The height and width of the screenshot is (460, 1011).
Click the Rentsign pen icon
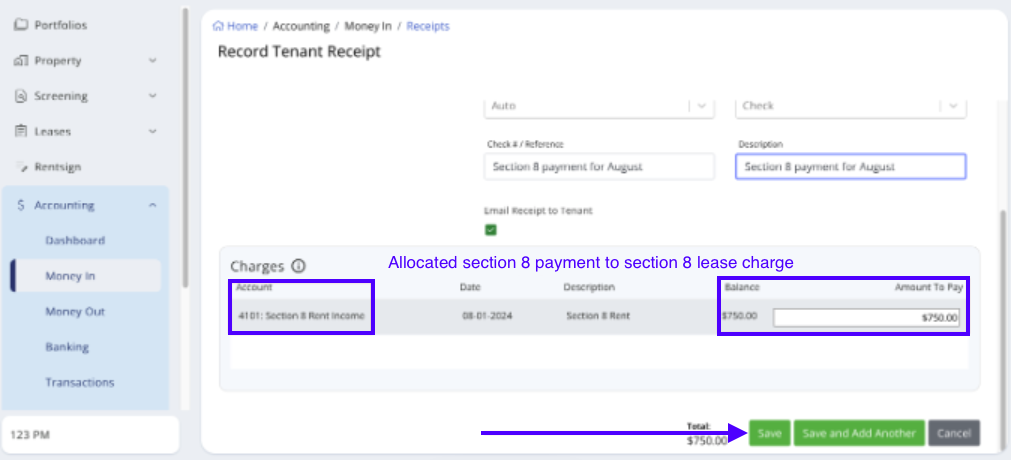pos(20,167)
